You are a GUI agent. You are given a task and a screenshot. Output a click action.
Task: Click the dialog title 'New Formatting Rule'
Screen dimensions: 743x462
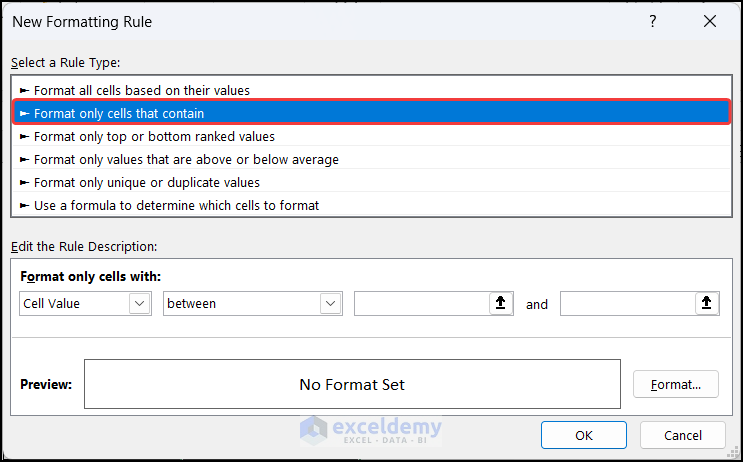coord(82,21)
